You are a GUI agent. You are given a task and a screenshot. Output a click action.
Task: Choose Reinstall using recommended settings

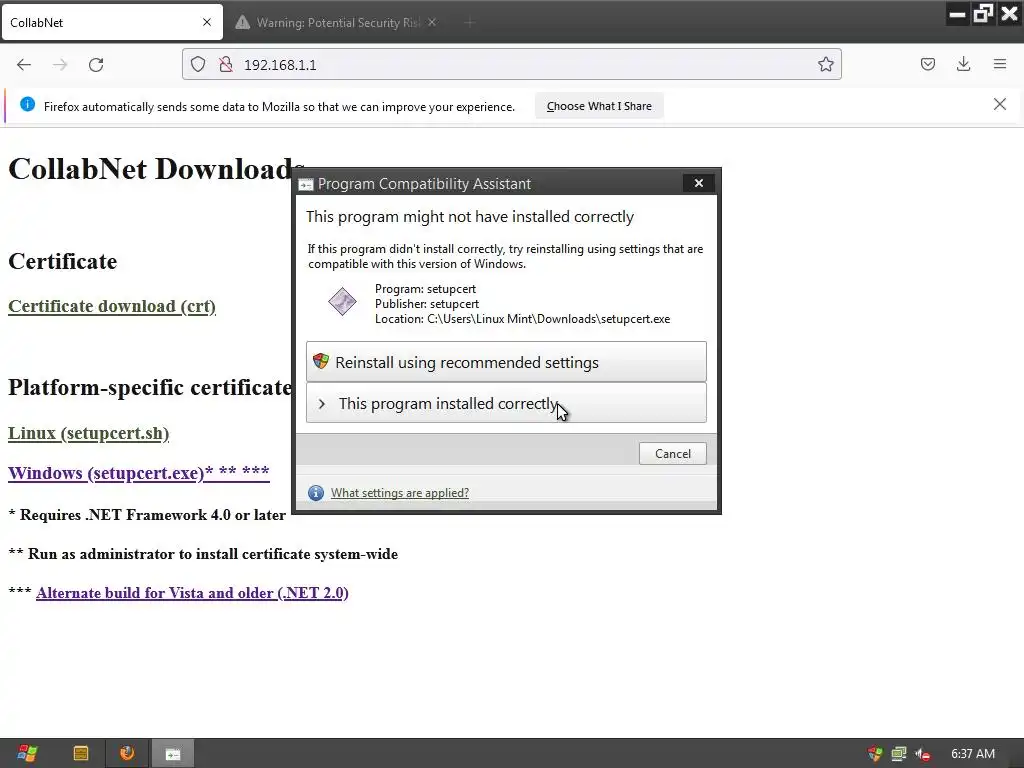pos(506,362)
